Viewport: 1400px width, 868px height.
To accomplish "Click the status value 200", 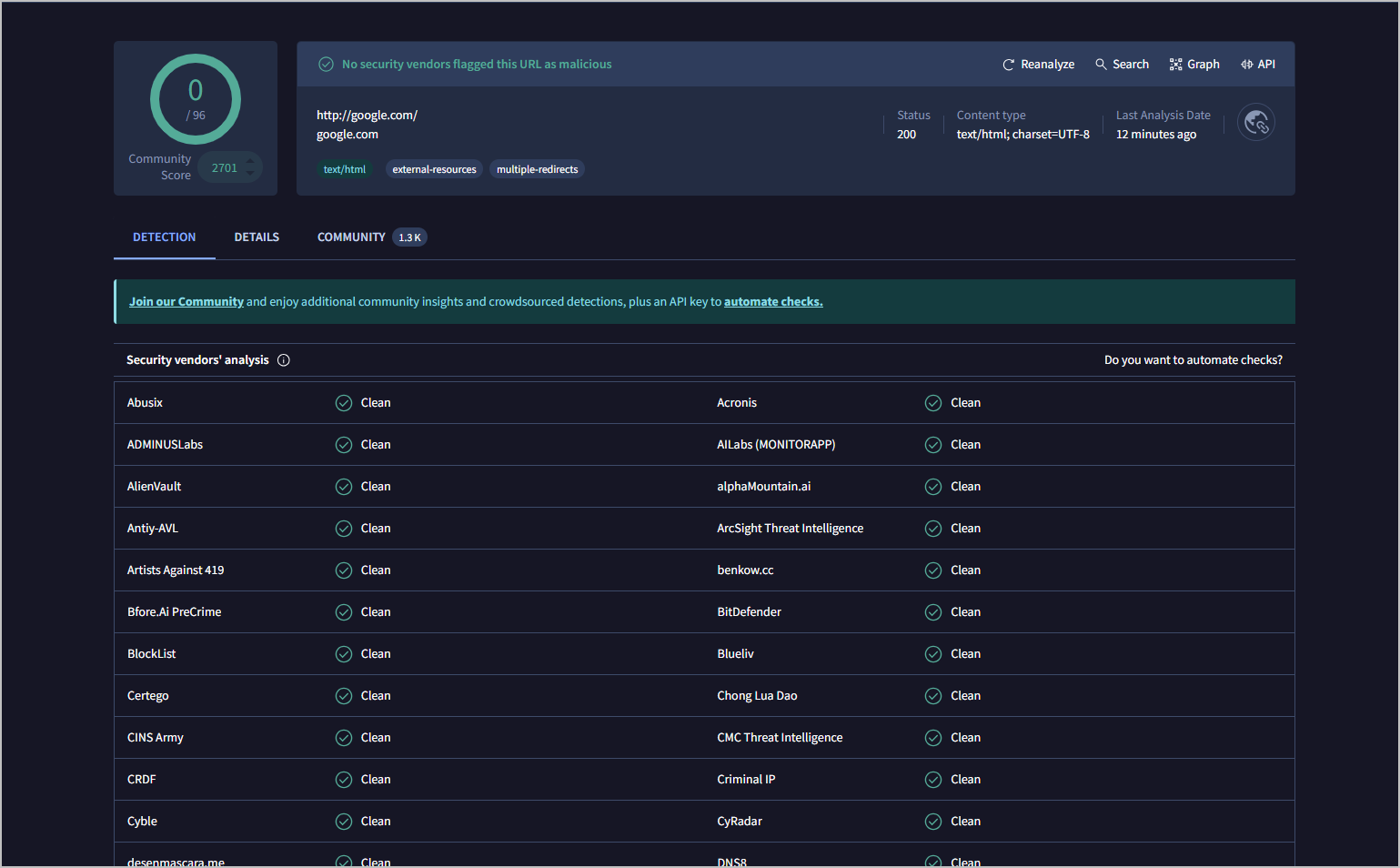I will (907, 135).
